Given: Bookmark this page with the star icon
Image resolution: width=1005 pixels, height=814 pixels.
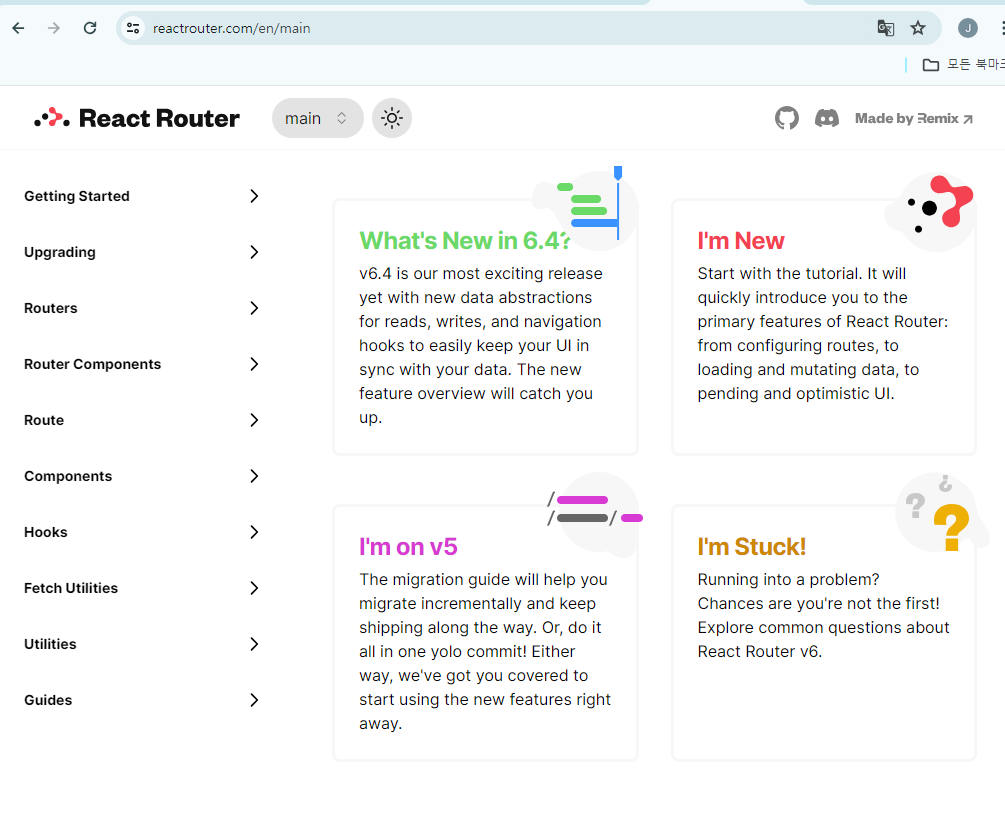Looking at the screenshot, I should pos(918,28).
